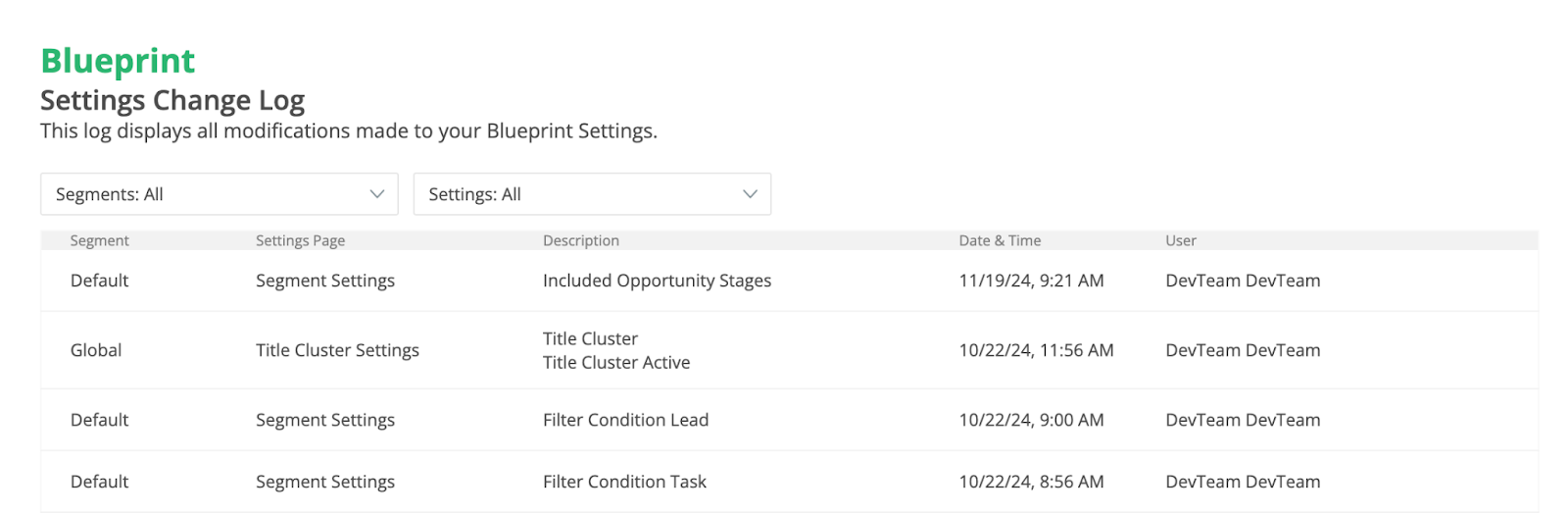
Task: Click the Blueprint heading logo
Action: pyautogui.click(x=118, y=61)
